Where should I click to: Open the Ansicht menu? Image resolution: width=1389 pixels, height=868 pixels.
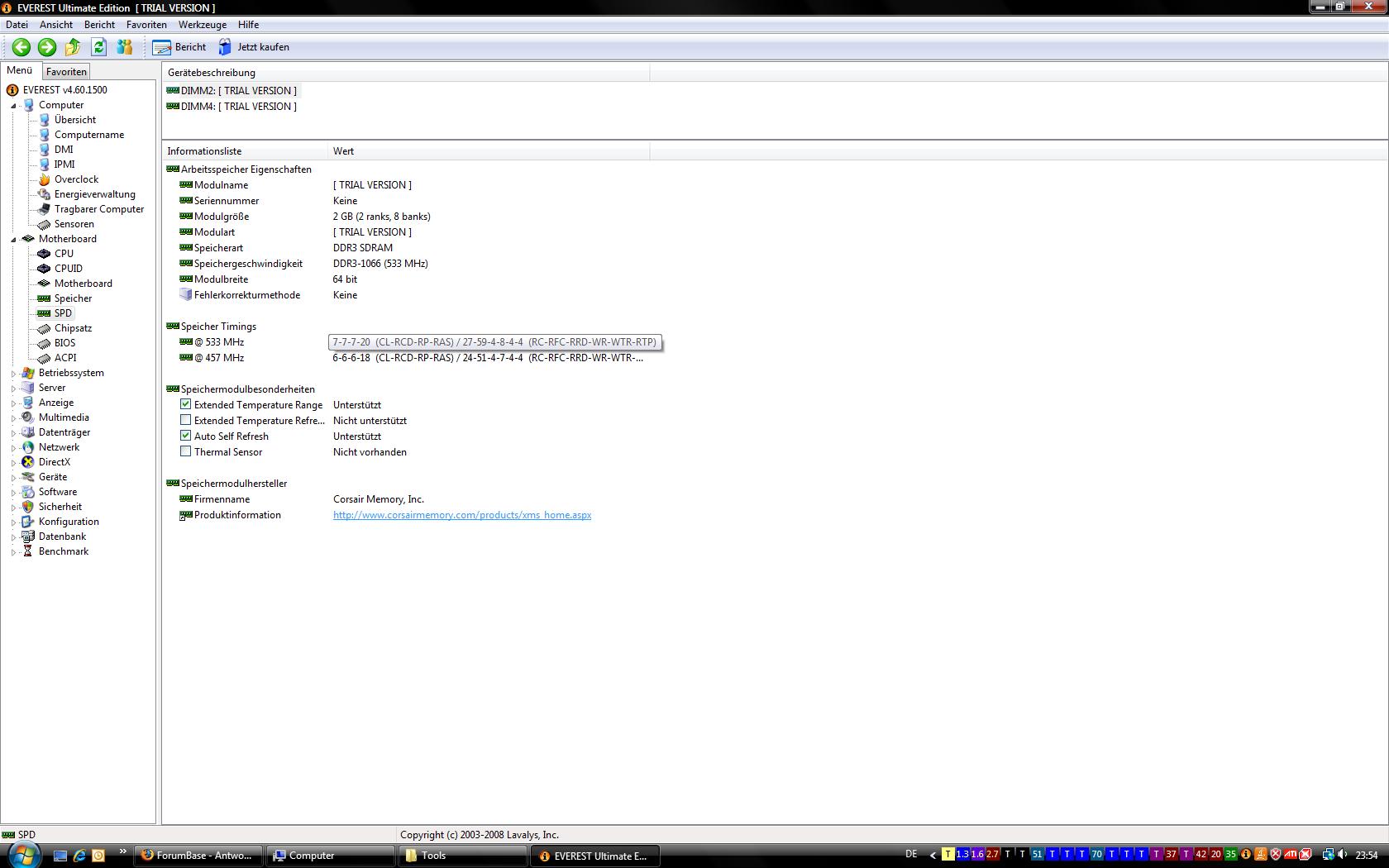[56, 25]
